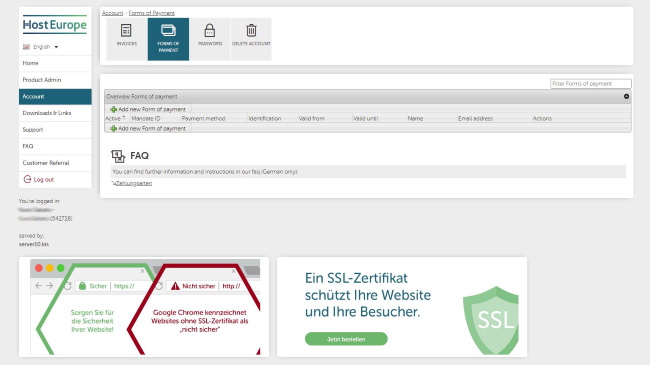Open the Chrome SSL warning banner
650x365 pixels.
click(x=144, y=307)
